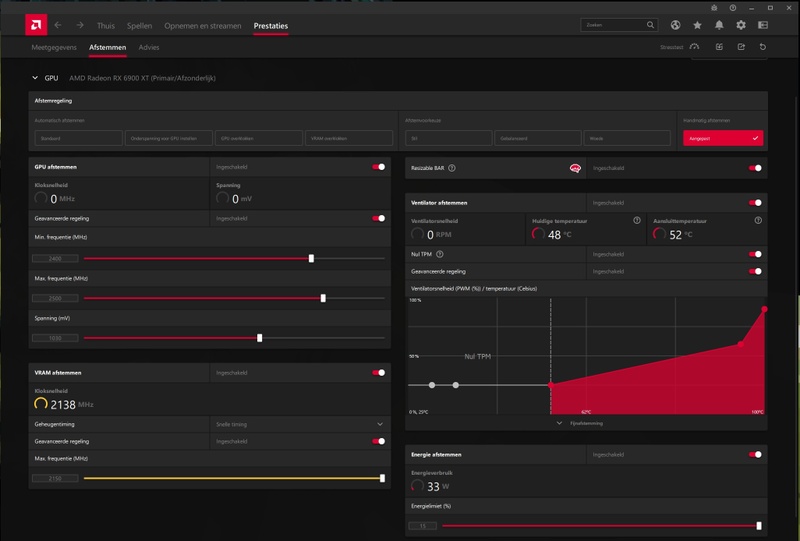Open notifications bell icon
The height and width of the screenshot is (541, 800).
719,25
